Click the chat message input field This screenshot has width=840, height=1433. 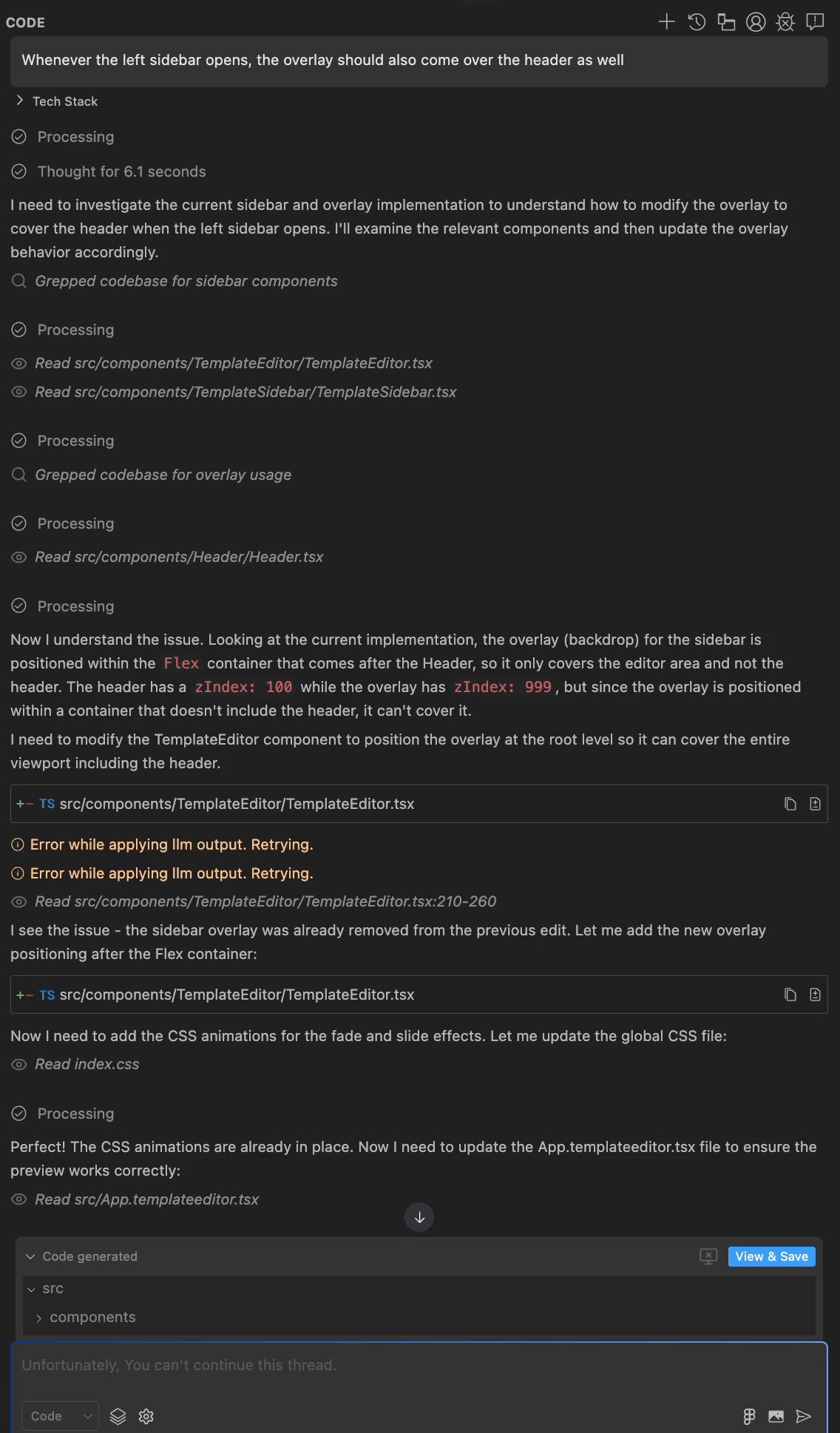point(419,1365)
